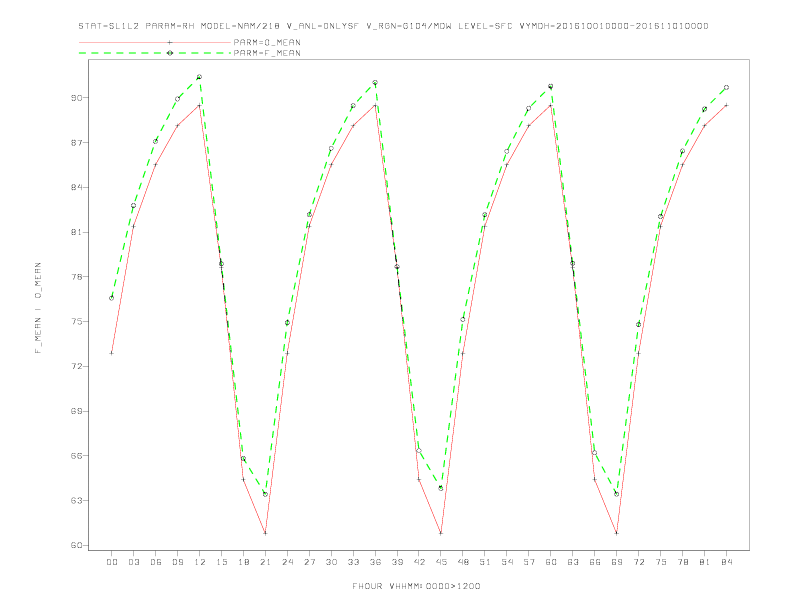Click y-axis tick label 72

click(76, 367)
